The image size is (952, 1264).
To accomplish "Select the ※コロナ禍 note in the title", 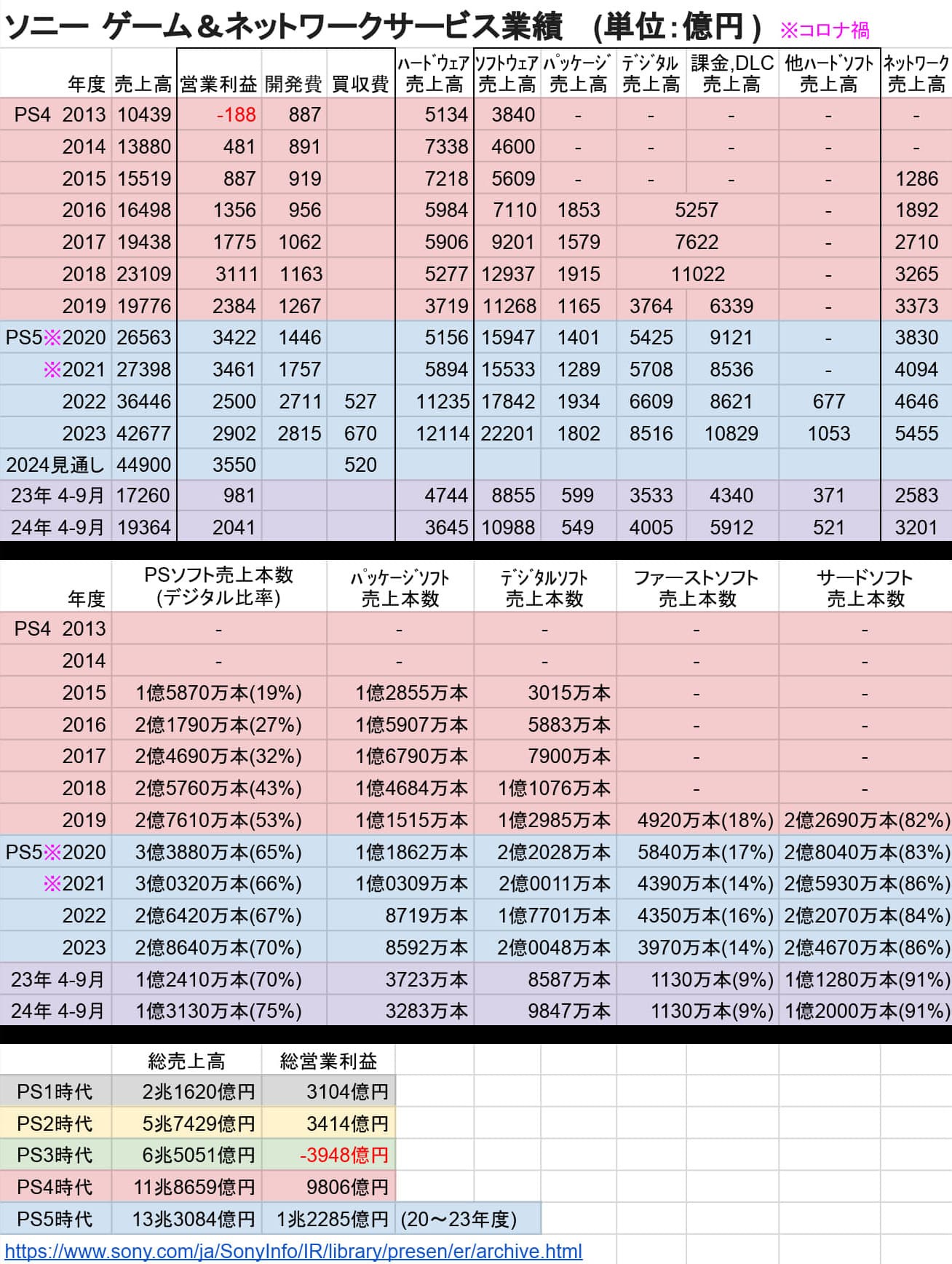I will pyautogui.click(x=825, y=30).
